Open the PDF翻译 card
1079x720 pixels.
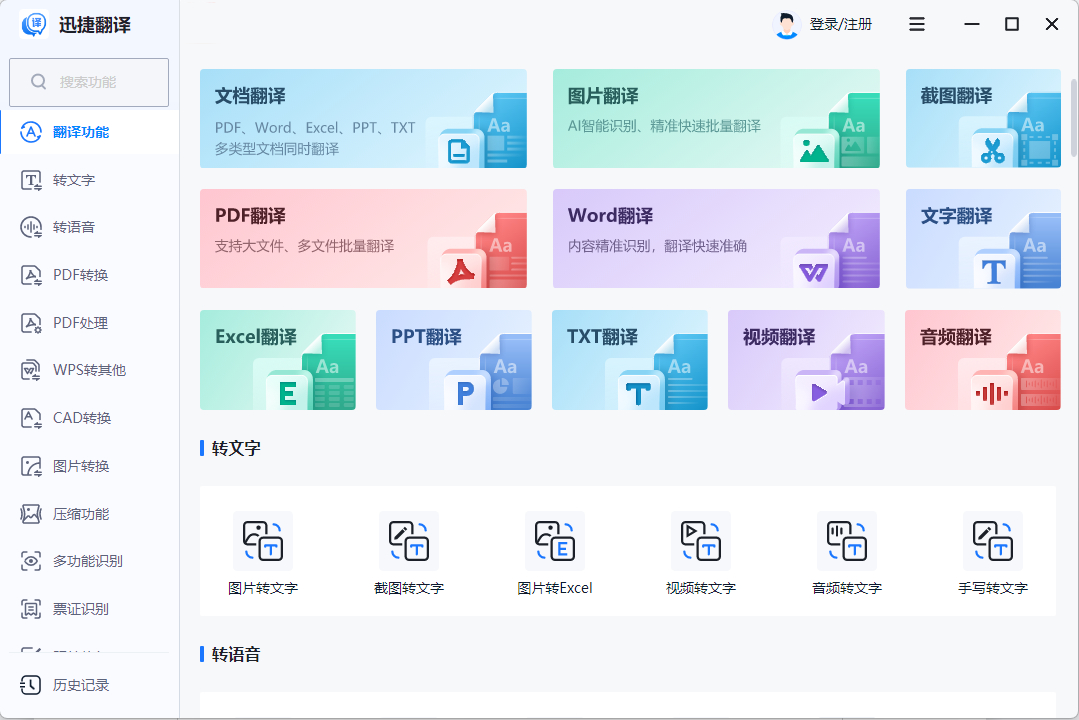pos(363,239)
